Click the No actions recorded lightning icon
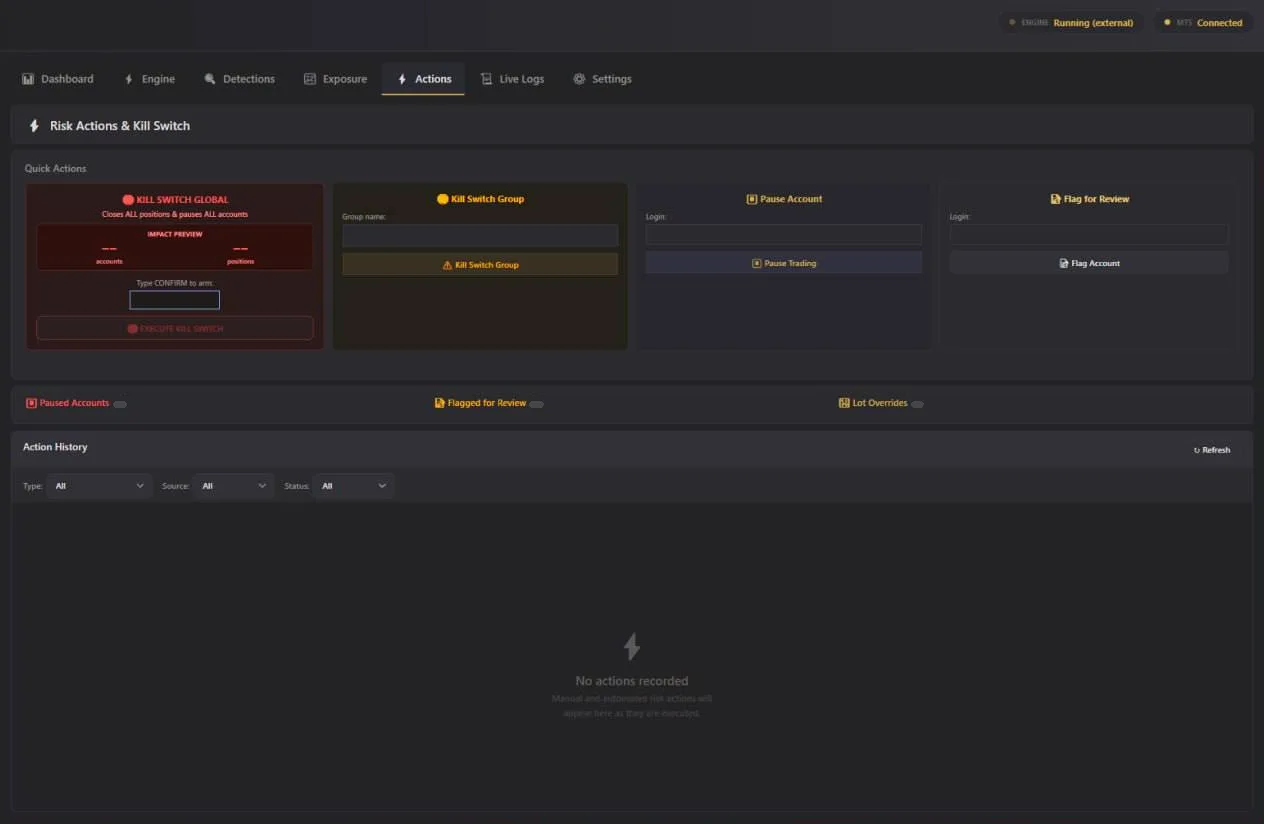 click(632, 646)
